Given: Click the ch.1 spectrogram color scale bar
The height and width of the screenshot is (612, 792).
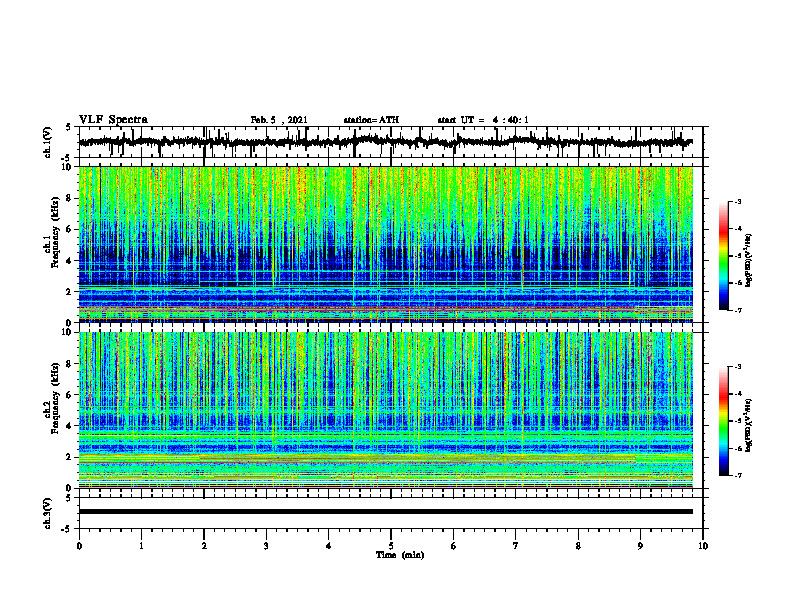Looking at the screenshot, I should [x=724, y=255].
